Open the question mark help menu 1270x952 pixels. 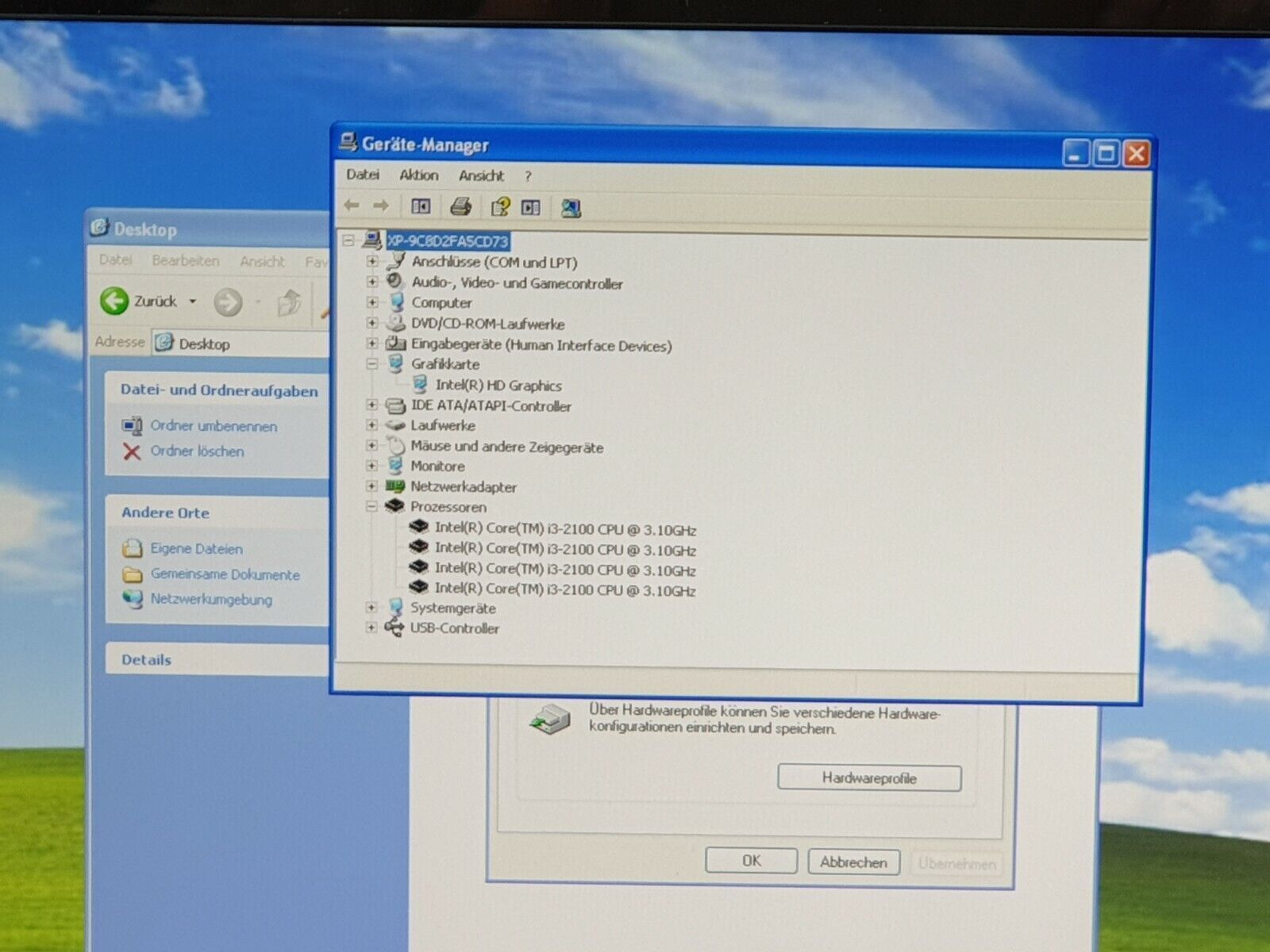[x=528, y=176]
